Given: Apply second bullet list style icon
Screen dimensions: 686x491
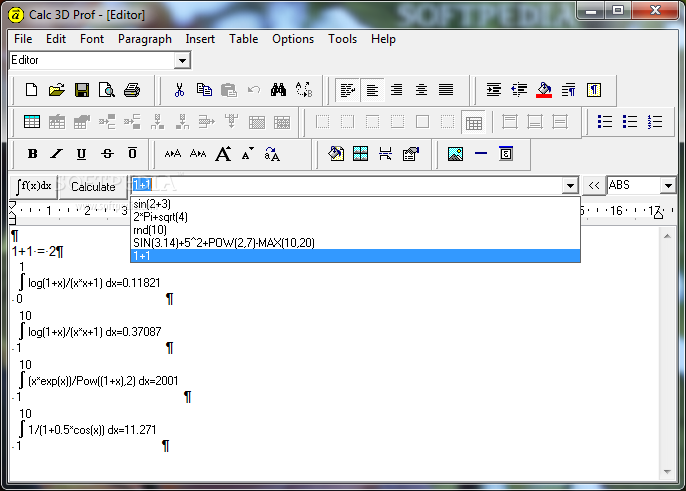Looking at the screenshot, I should (x=630, y=122).
